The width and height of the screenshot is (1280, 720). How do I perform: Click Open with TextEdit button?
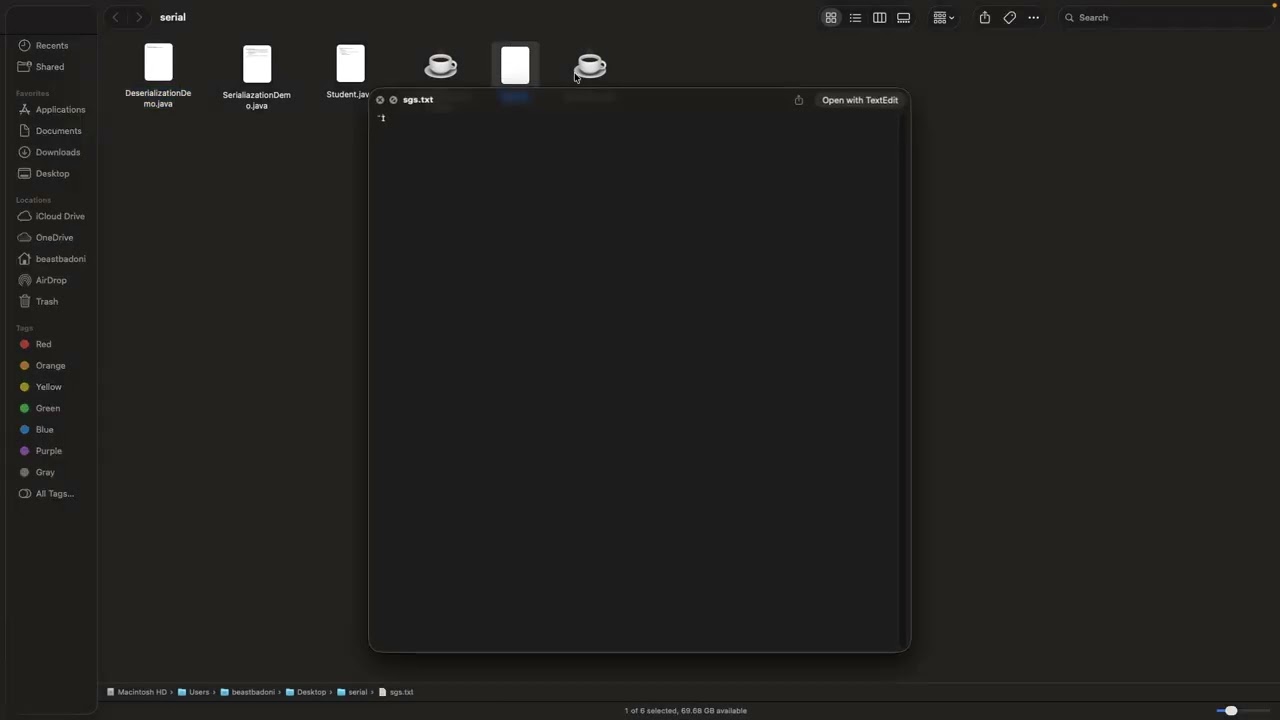coord(860,100)
